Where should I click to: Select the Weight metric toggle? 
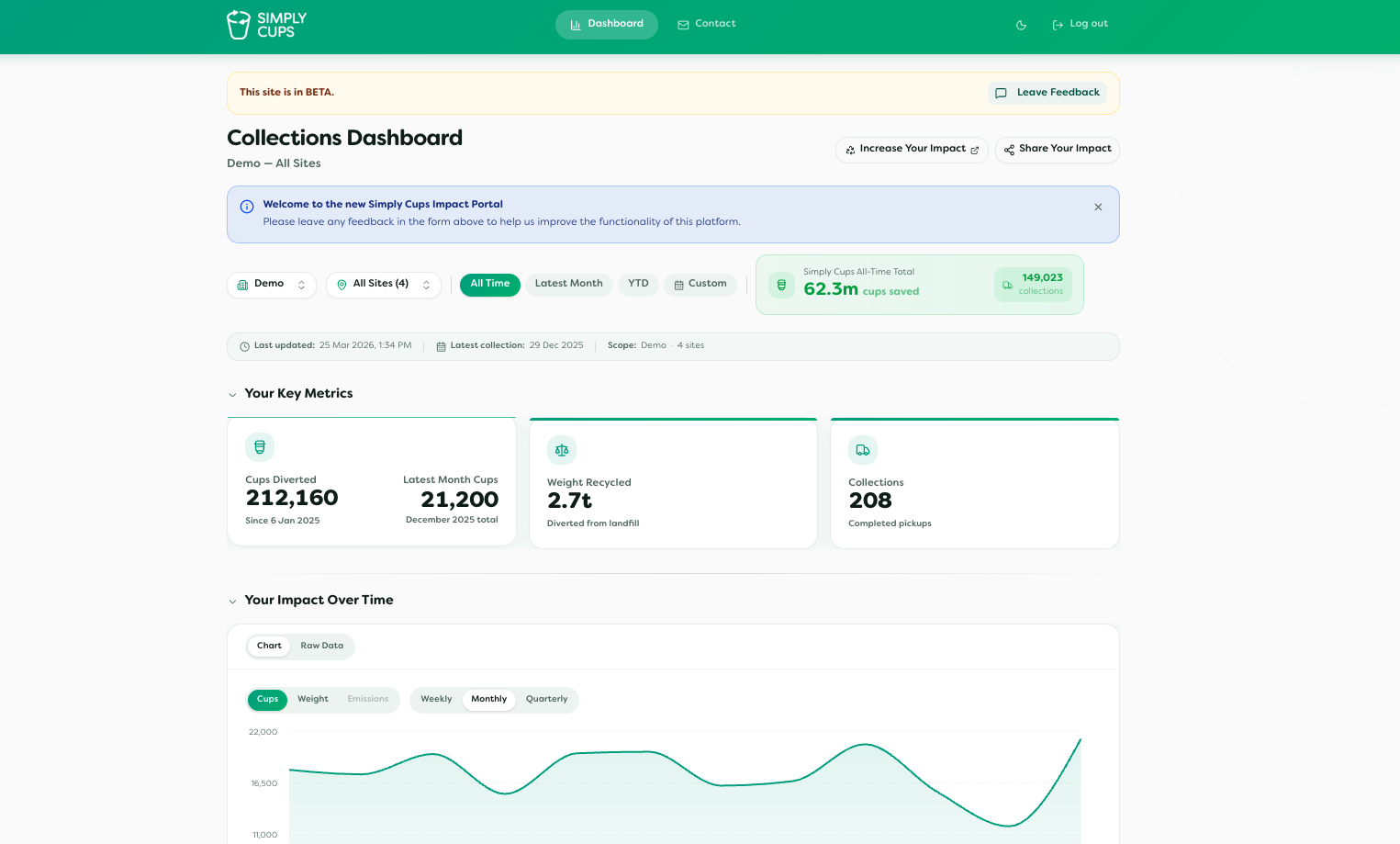pos(312,699)
